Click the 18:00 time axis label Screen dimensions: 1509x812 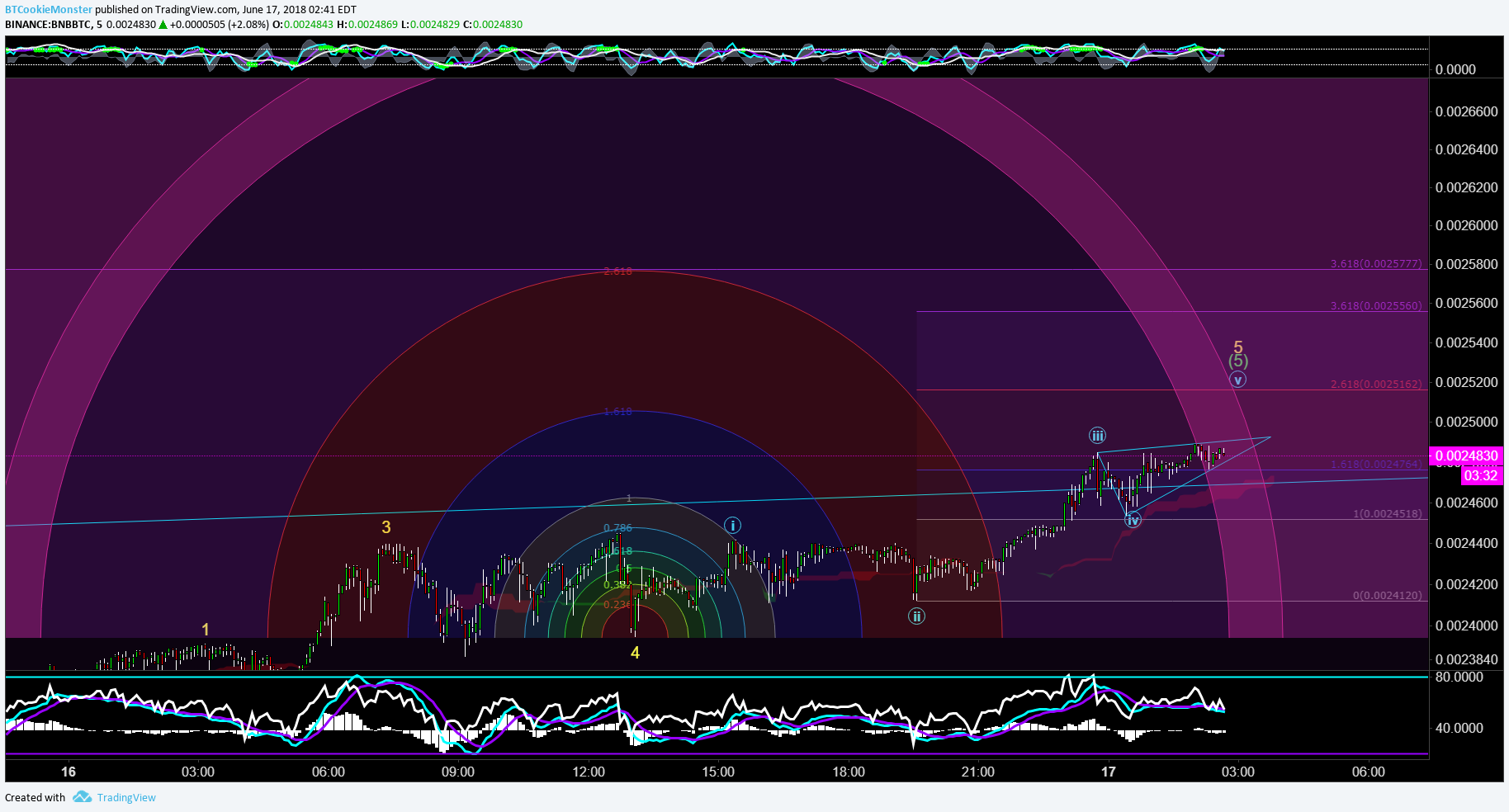point(849,772)
